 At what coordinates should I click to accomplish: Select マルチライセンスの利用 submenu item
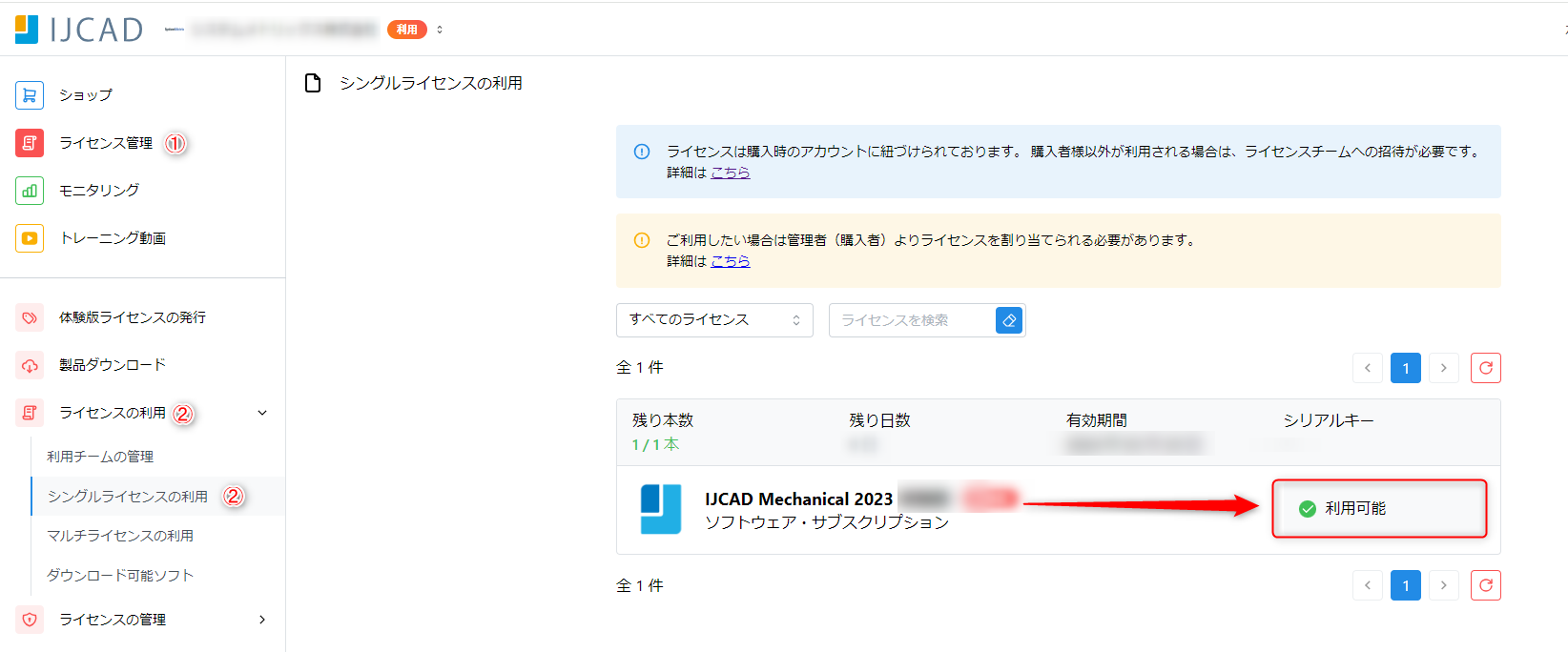tap(120, 536)
